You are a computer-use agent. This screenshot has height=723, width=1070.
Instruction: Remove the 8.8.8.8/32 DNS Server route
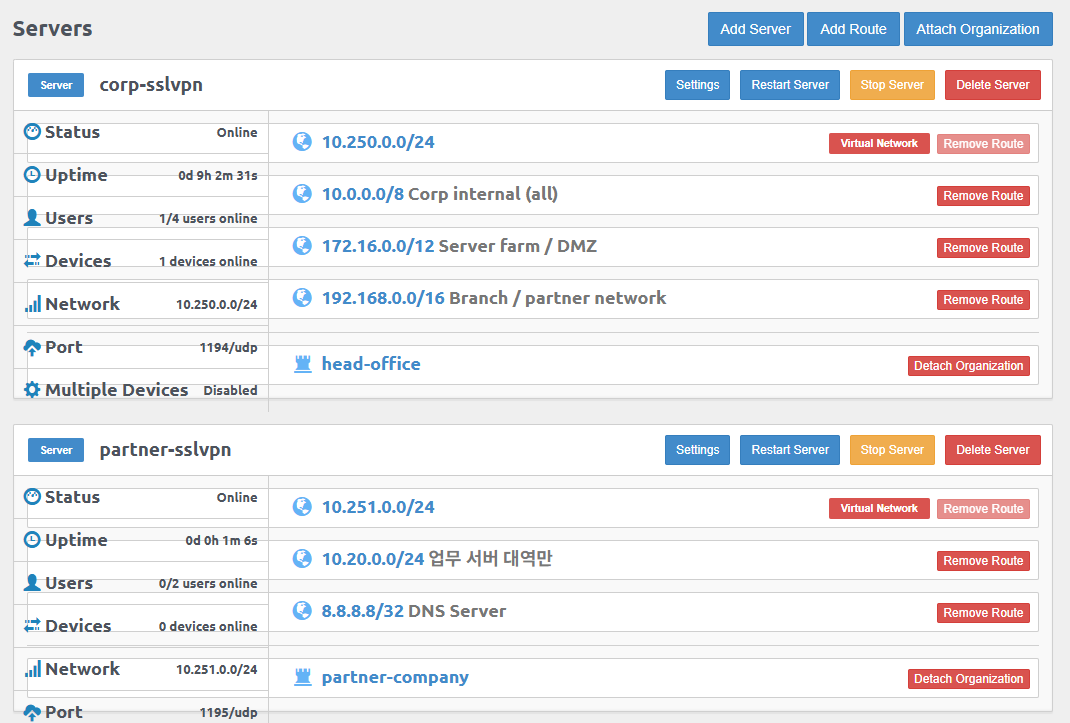coord(983,612)
